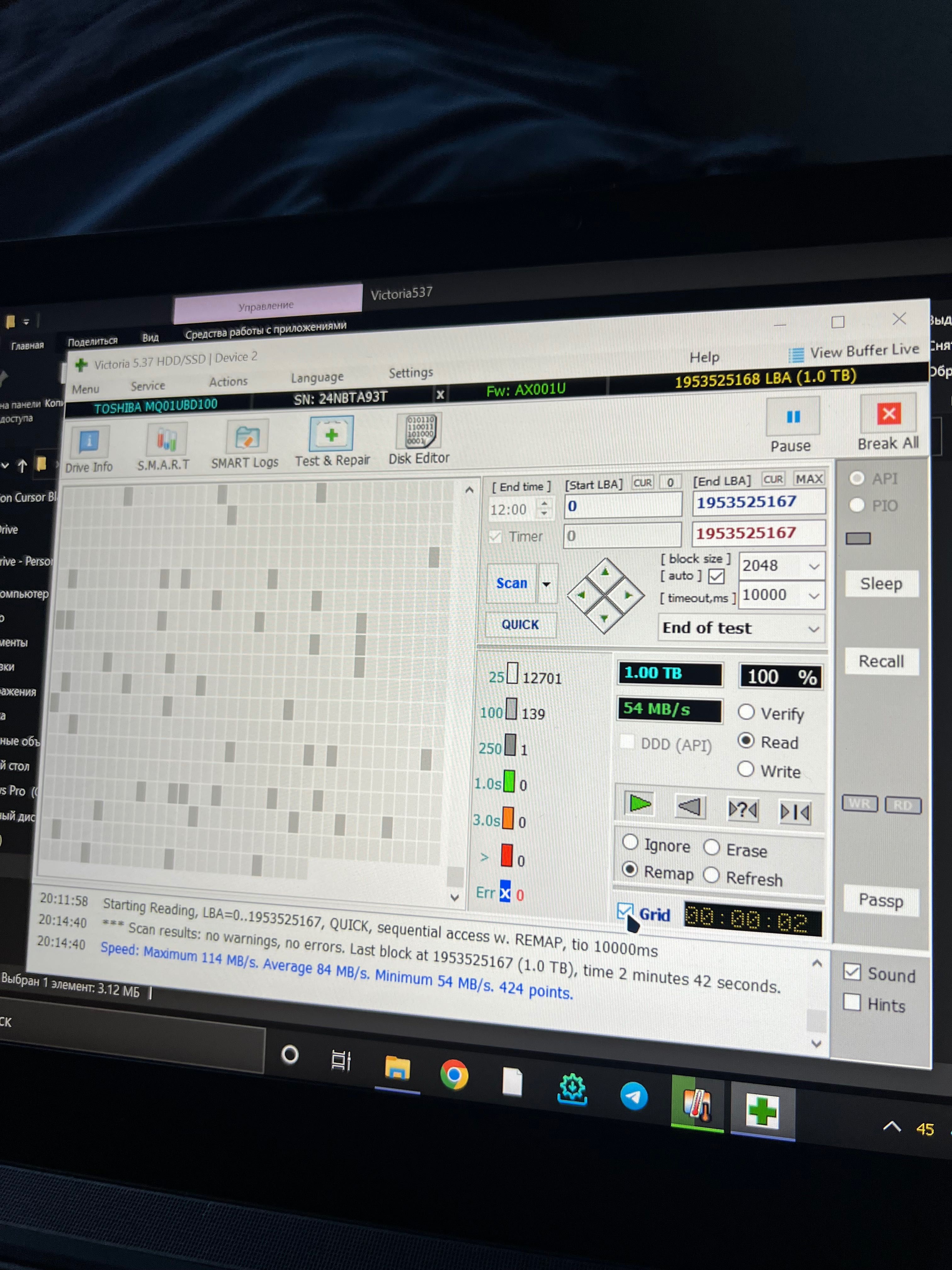952x1270 pixels.
Task: Close the device tab with x next to SN
Action: [x=440, y=394]
